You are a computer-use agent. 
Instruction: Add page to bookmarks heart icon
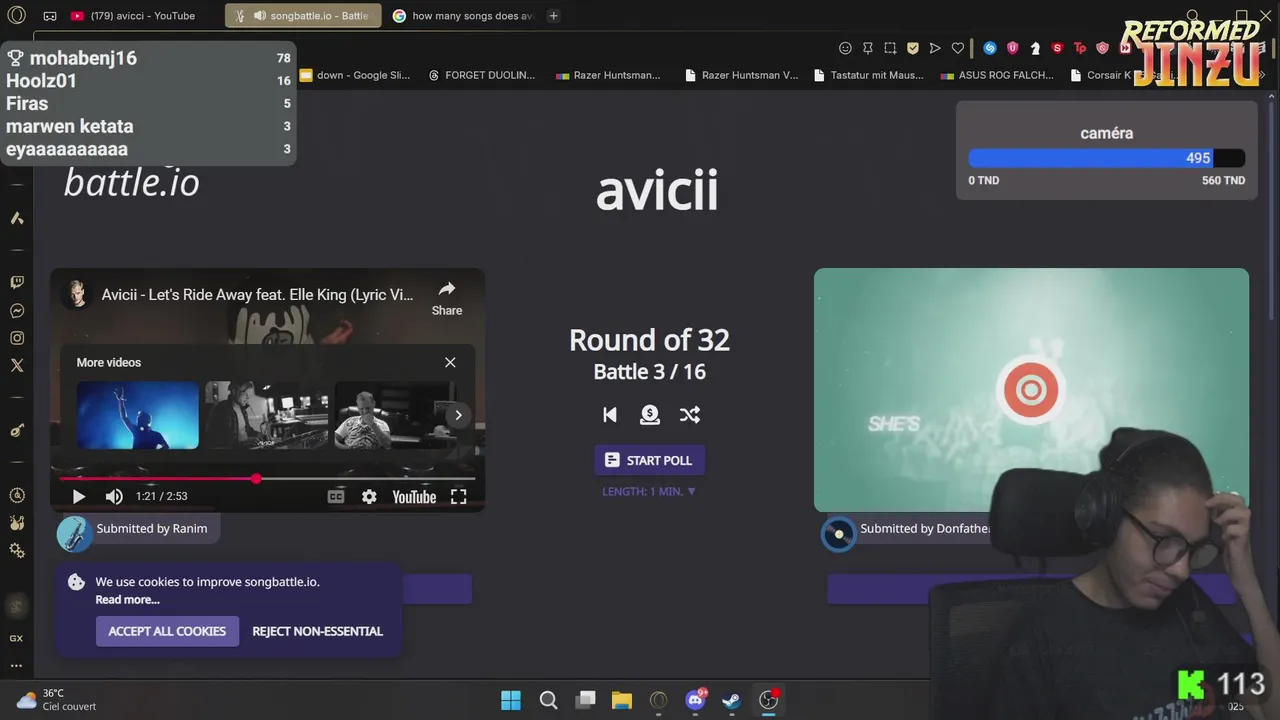(957, 48)
